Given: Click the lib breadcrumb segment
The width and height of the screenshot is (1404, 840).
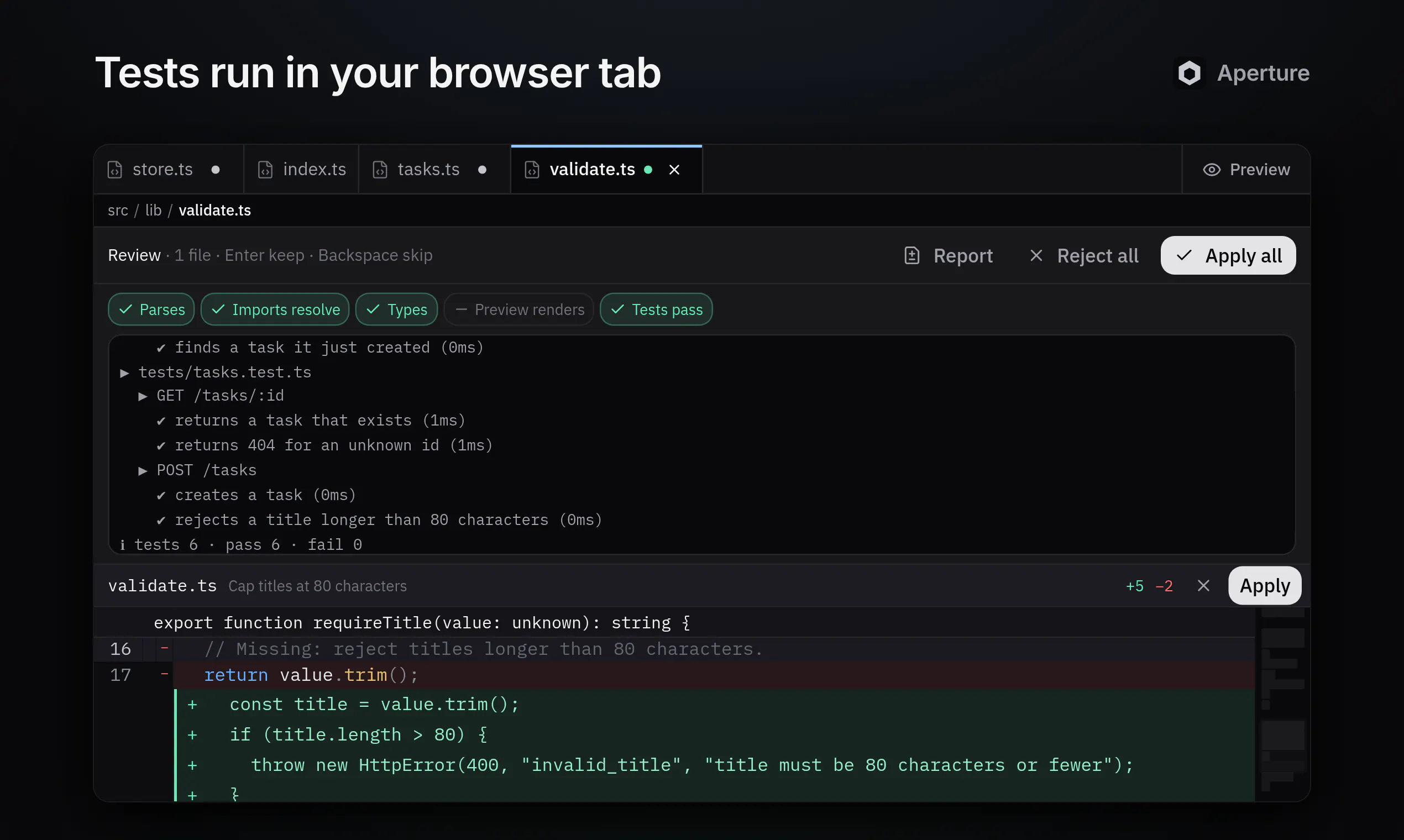Looking at the screenshot, I should tap(154, 211).
